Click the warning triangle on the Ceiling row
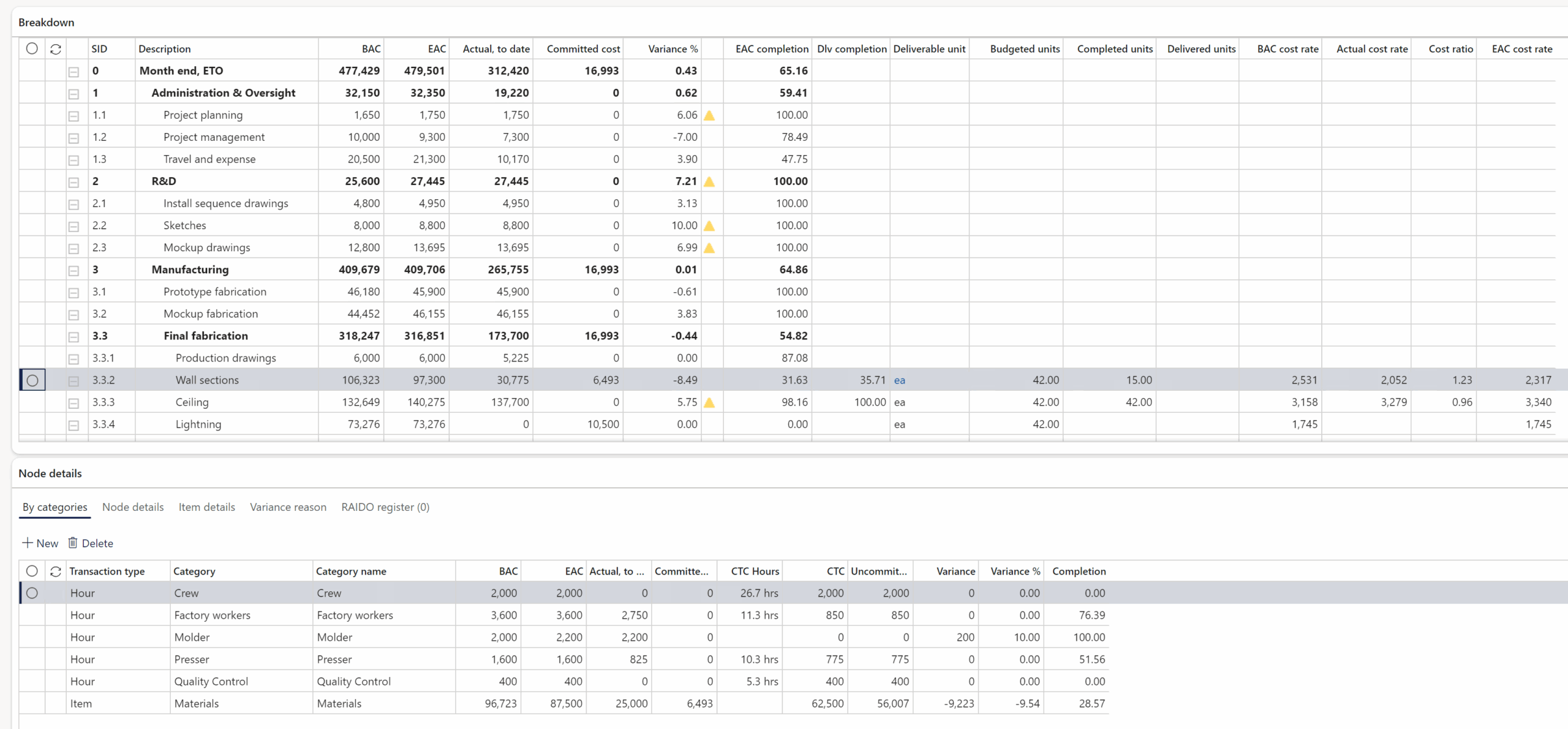The height and width of the screenshot is (729, 1568). [709, 402]
